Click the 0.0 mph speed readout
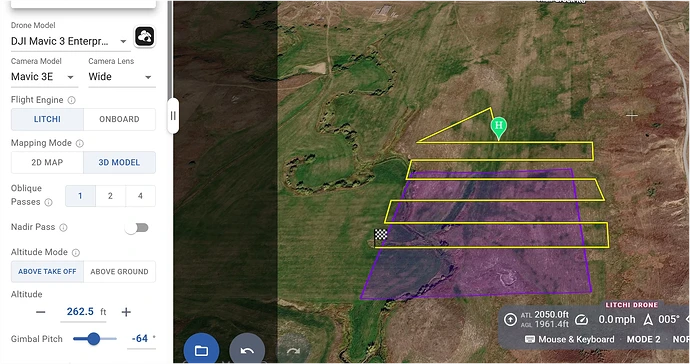The image size is (690, 364). tap(617, 320)
